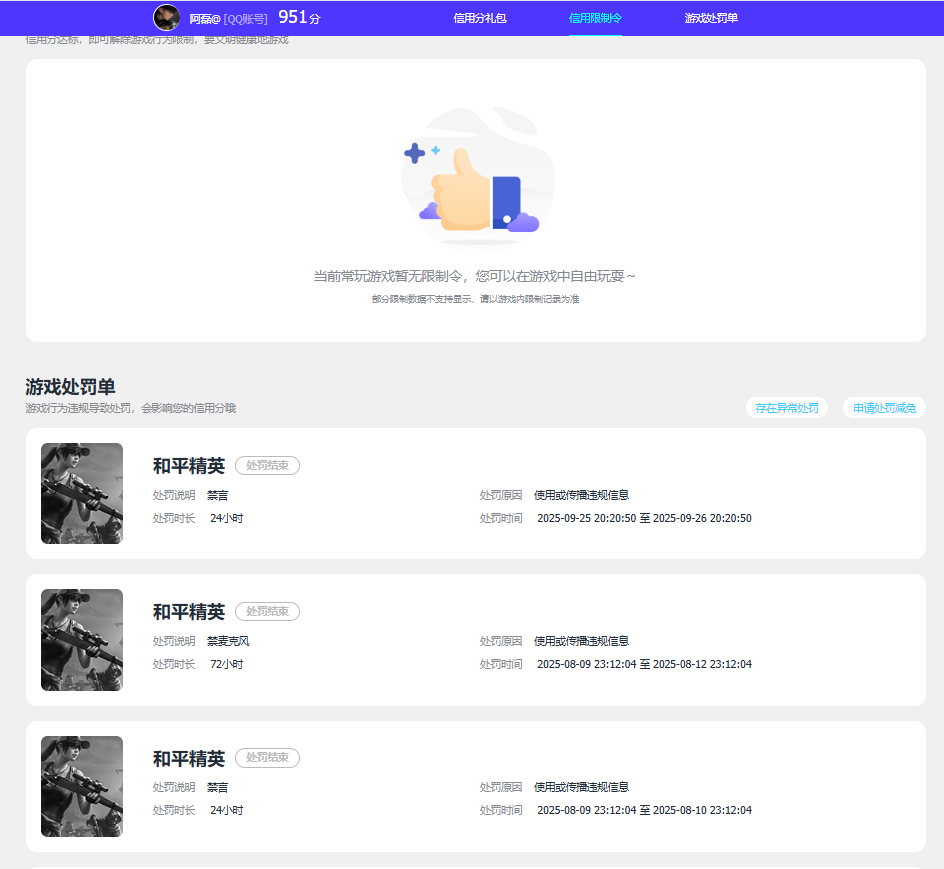Click the bottom 和平精英 game thumbnail
Image resolution: width=944 pixels, height=869 pixels.
pyautogui.click(x=82, y=786)
